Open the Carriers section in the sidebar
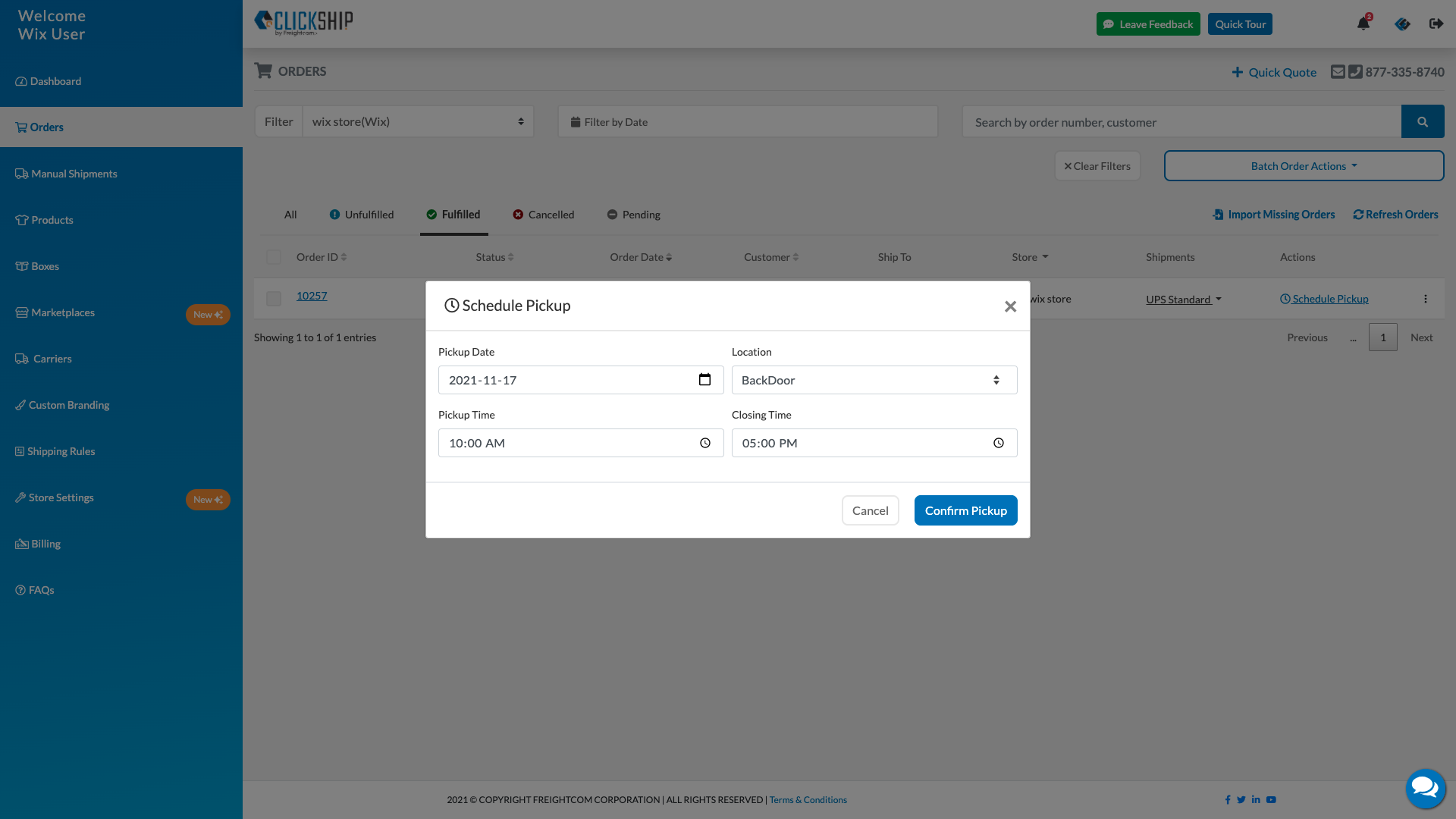1456x819 pixels. (50, 359)
